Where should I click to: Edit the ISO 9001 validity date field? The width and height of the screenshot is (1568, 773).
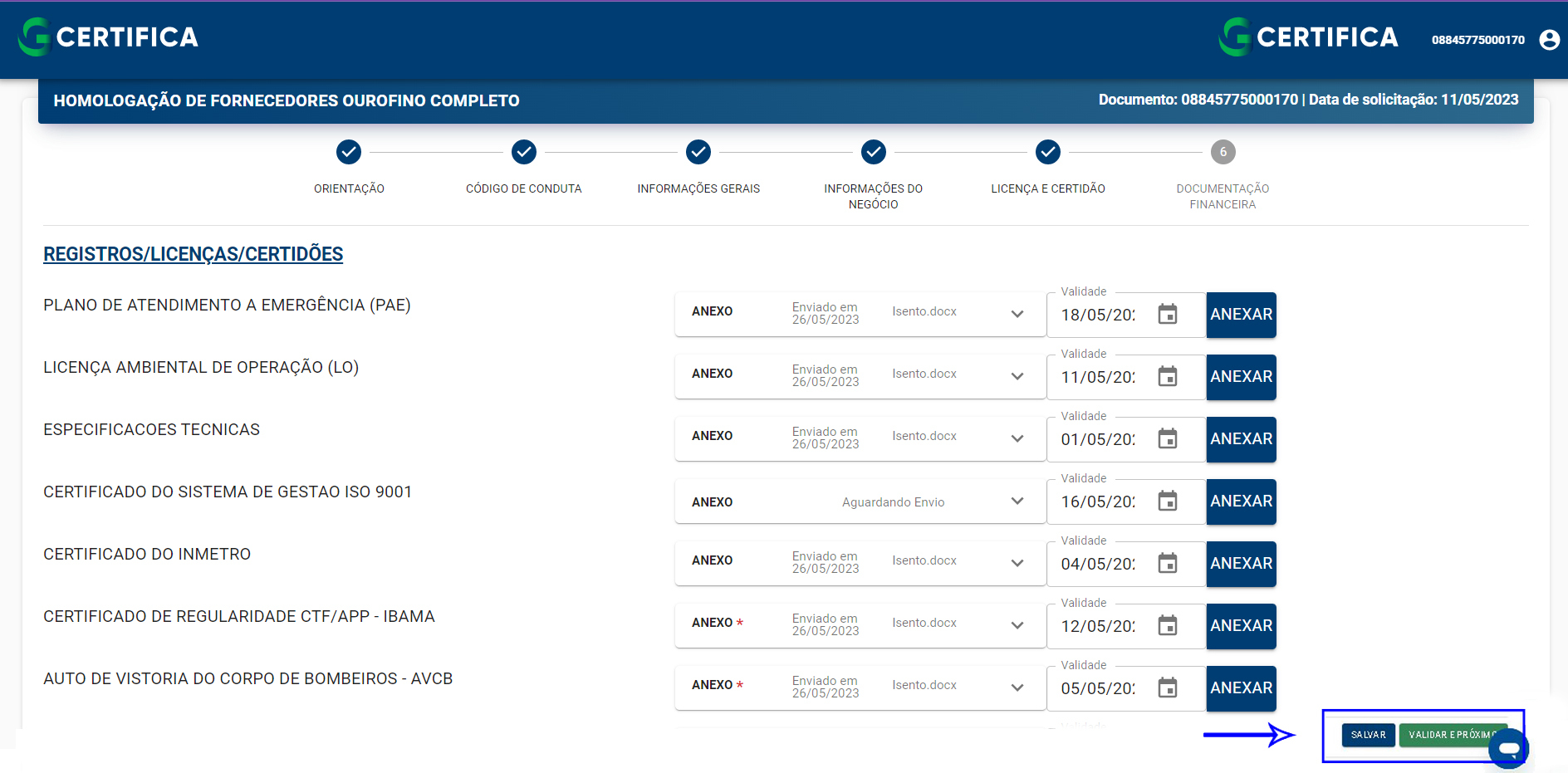point(1098,502)
